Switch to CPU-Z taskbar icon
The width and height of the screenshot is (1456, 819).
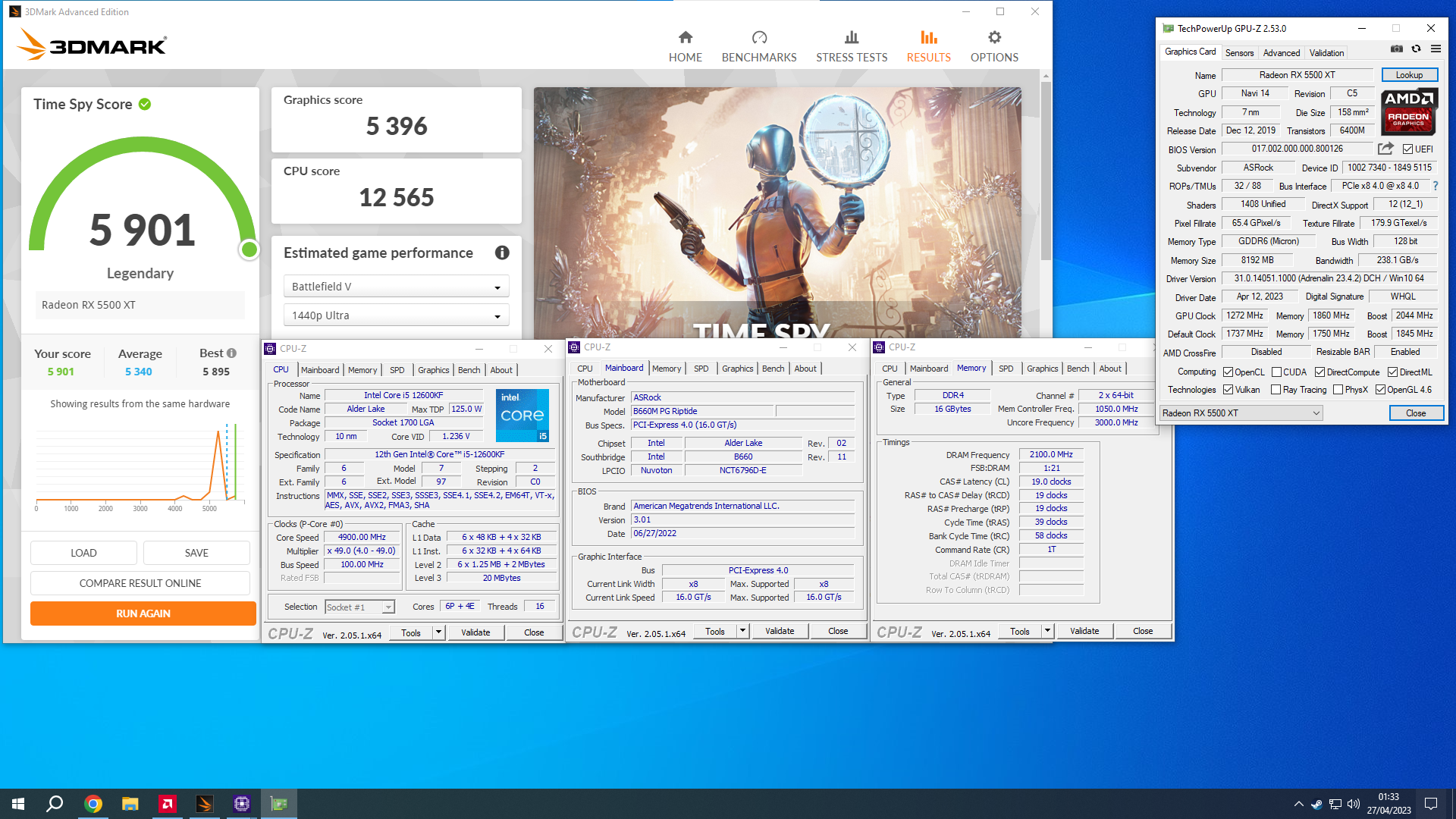coord(241,804)
